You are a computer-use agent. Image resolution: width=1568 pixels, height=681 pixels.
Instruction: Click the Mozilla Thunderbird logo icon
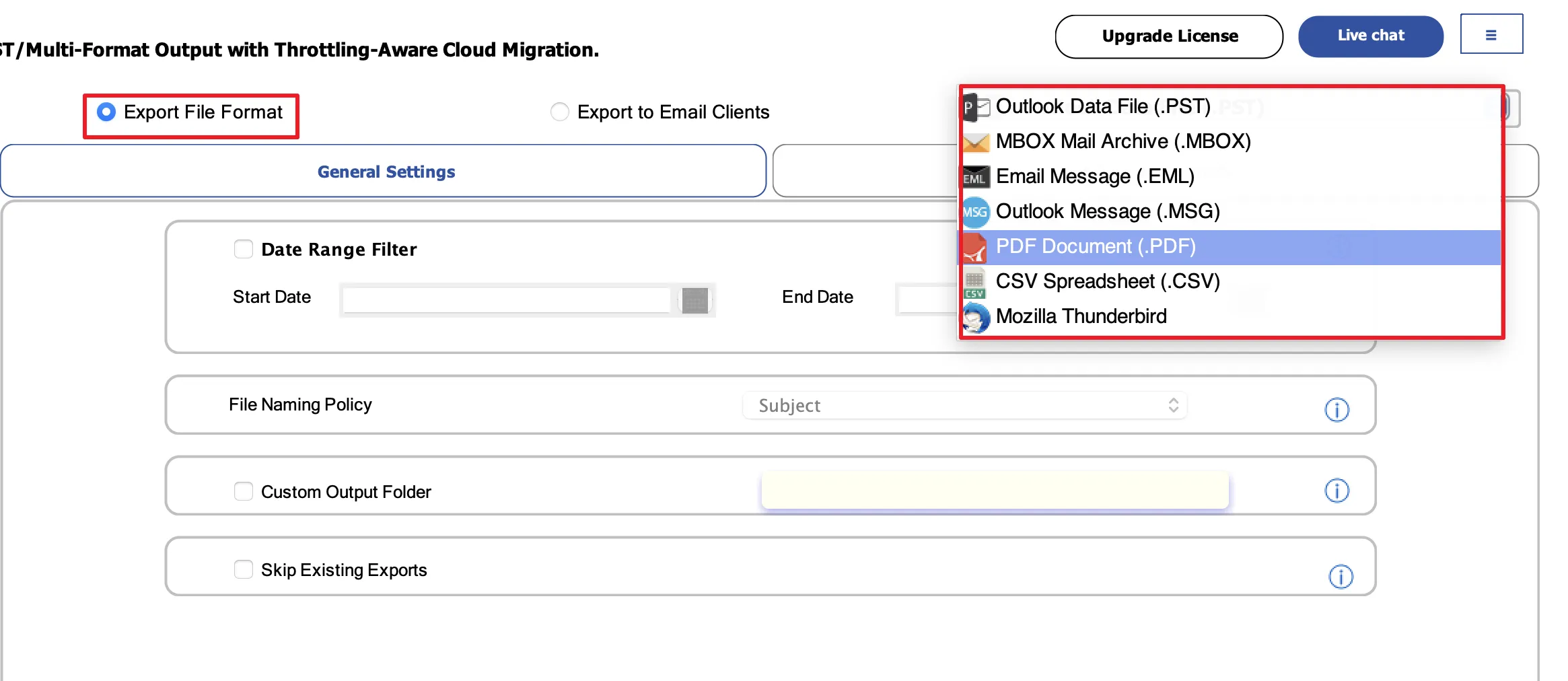(976, 317)
